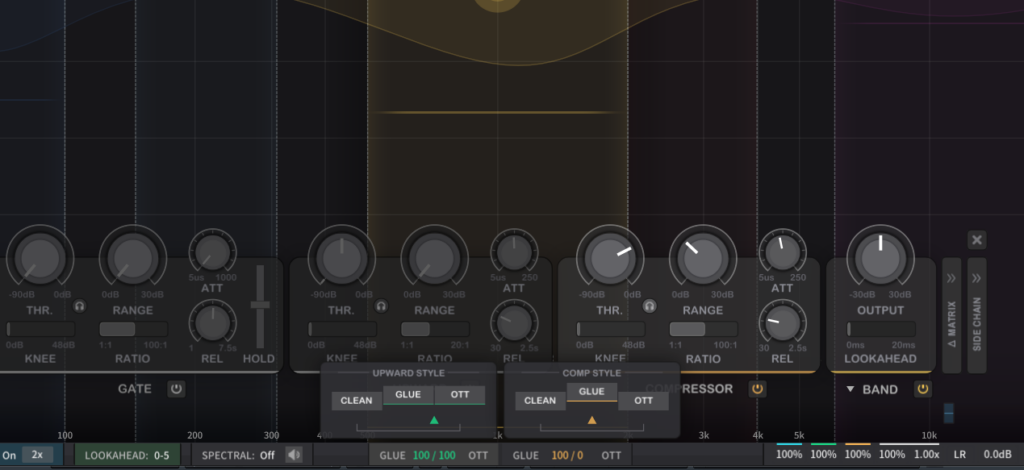Click the Lookahead 0-5 button
The image size is (1024, 470).
(127, 455)
